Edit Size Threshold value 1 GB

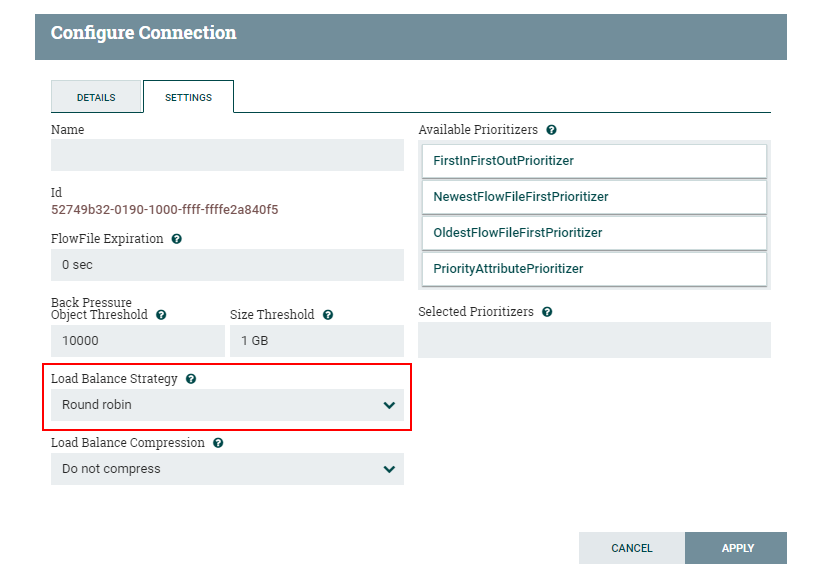(x=317, y=341)
